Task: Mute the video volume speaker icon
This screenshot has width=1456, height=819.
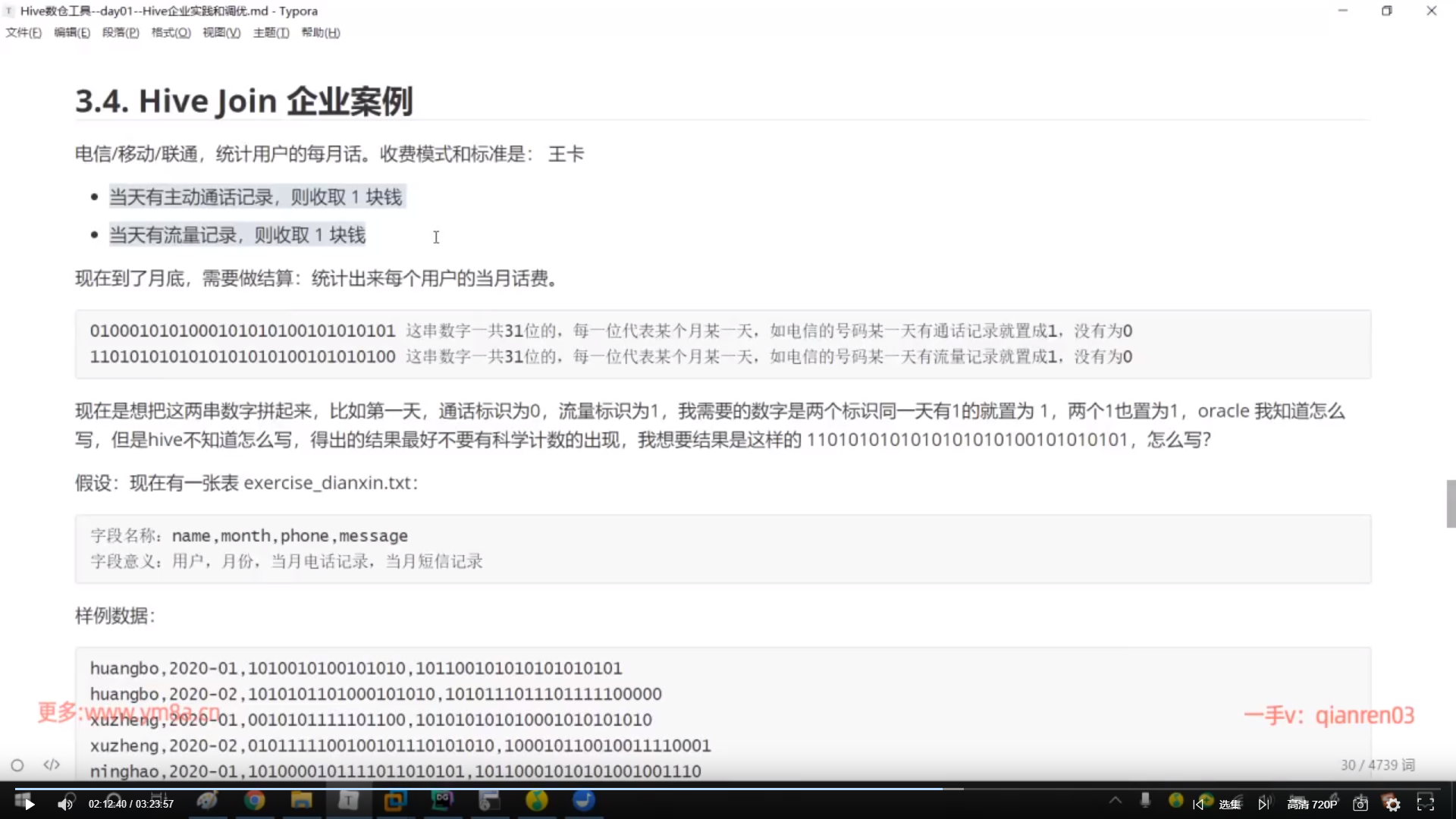Action: [65, 805]
